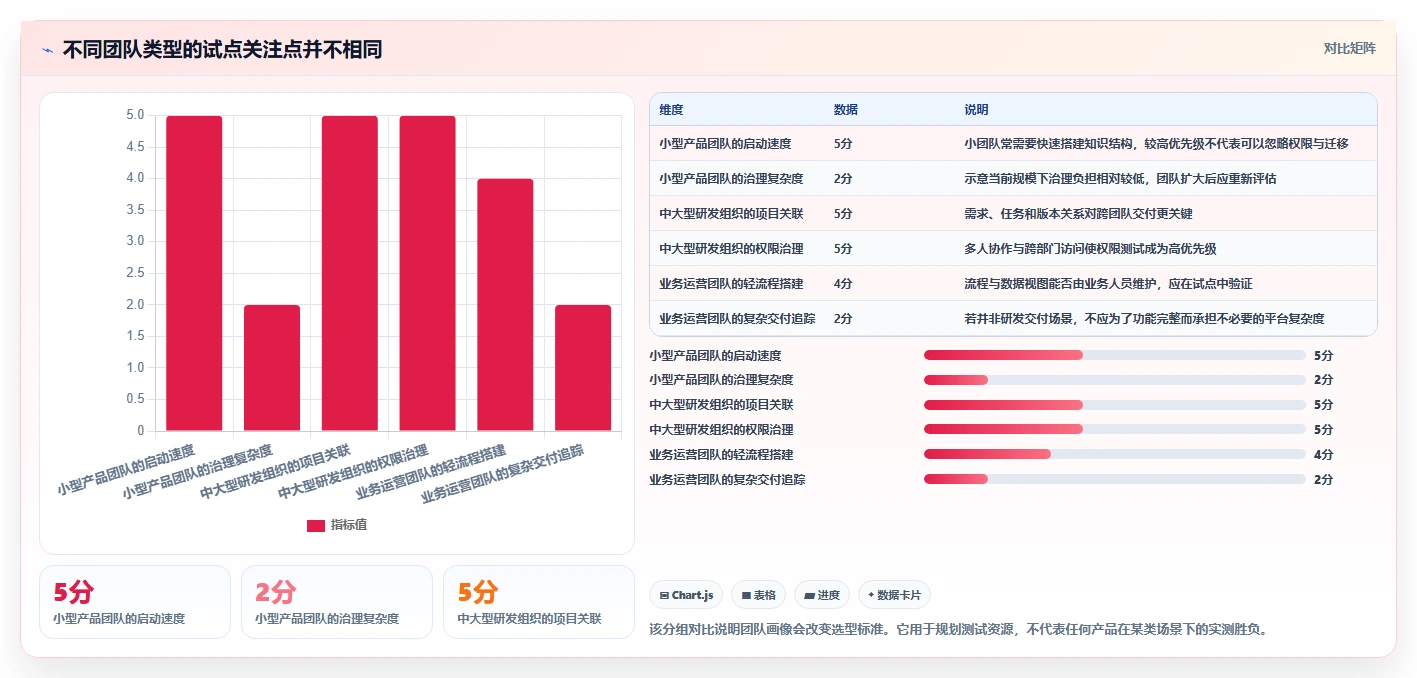Click the 说明 column header in the table
Screen dimensions: 1417x678
click(x=976, y=110)
